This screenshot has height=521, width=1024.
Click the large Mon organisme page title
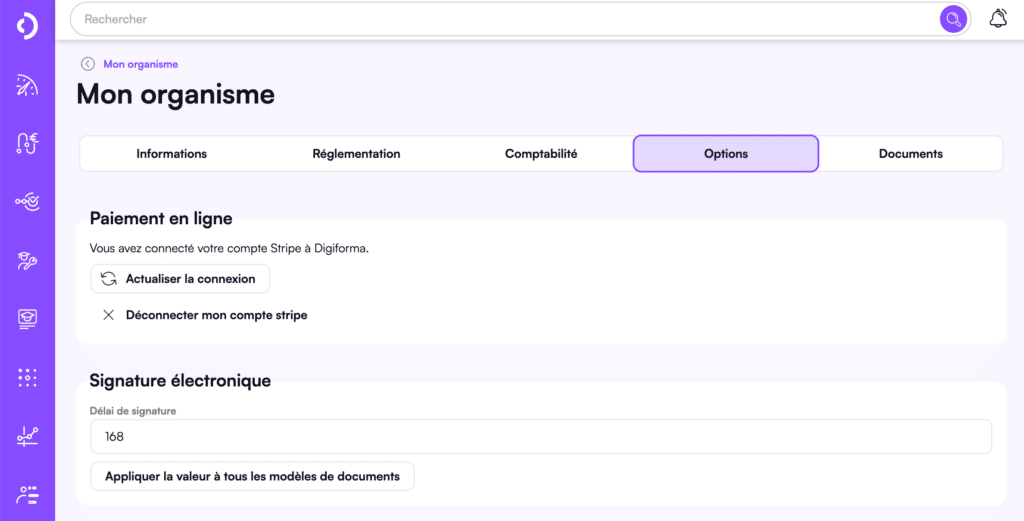(x=176, y=95)
